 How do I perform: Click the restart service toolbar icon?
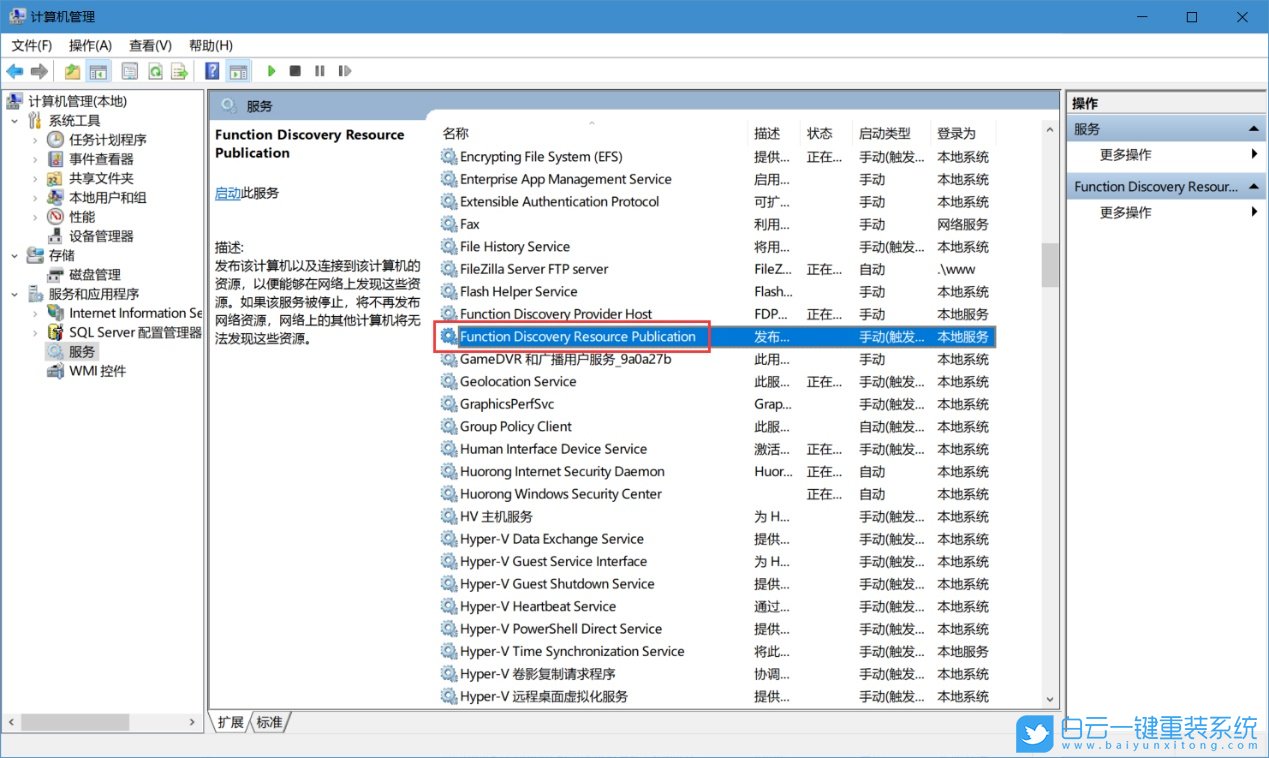tap(343, 70)
